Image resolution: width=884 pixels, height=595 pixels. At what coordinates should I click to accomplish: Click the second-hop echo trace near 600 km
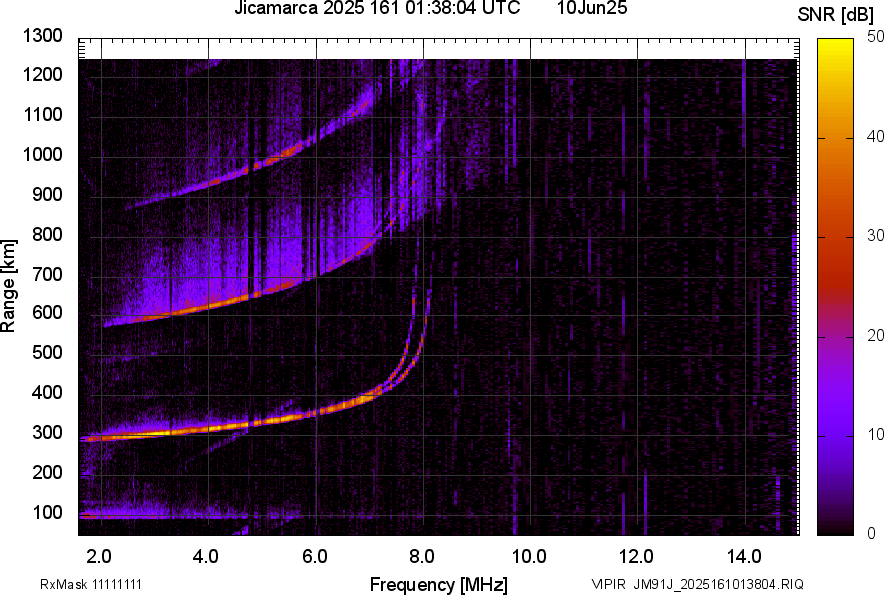pyautogui.click(x=200, y=309)
